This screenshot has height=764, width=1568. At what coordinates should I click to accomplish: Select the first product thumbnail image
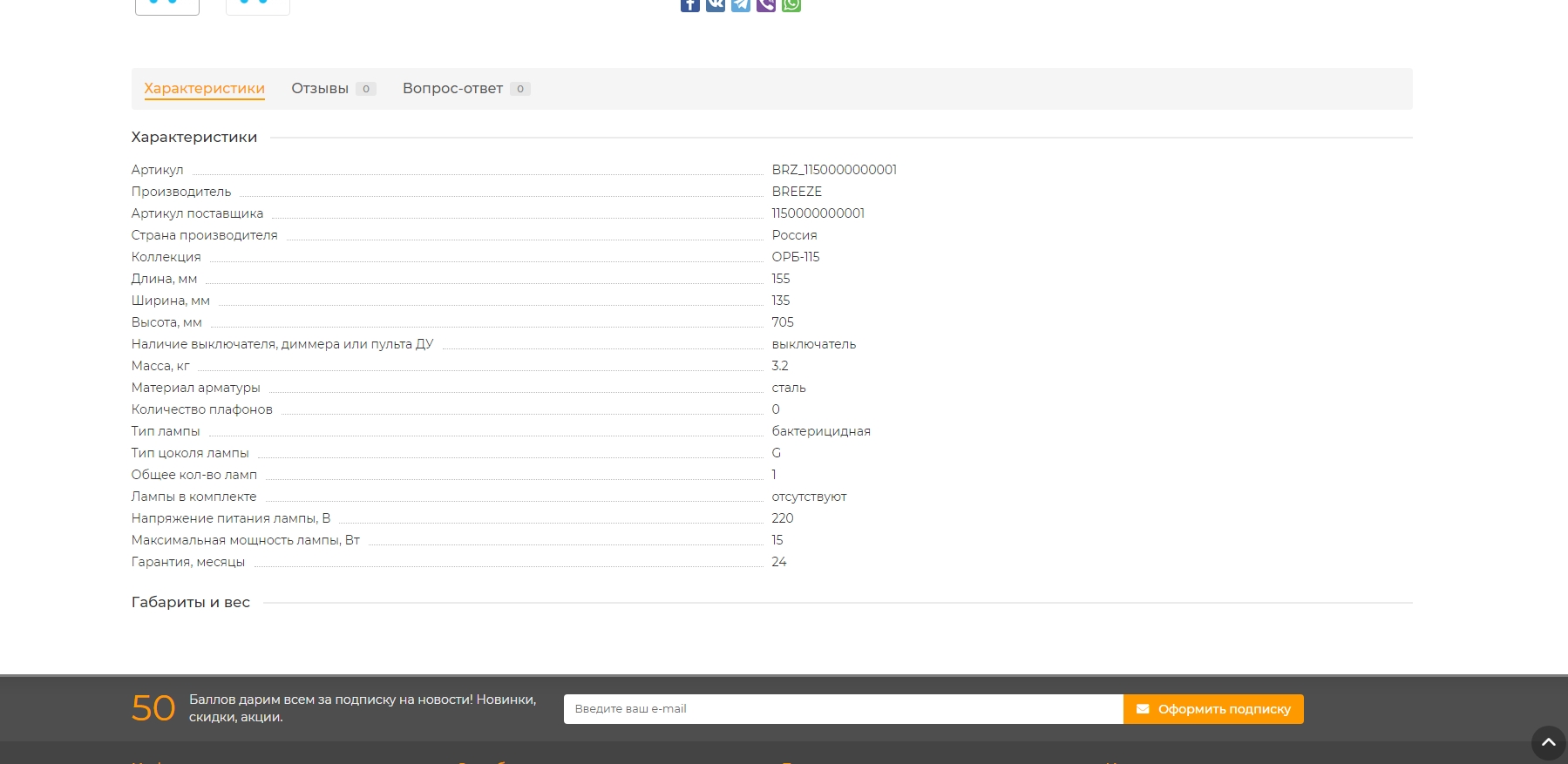[167, 5]
